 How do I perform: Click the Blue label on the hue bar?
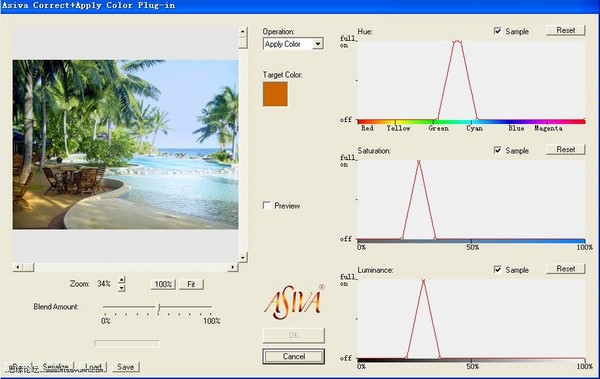[x=516, y=128]
